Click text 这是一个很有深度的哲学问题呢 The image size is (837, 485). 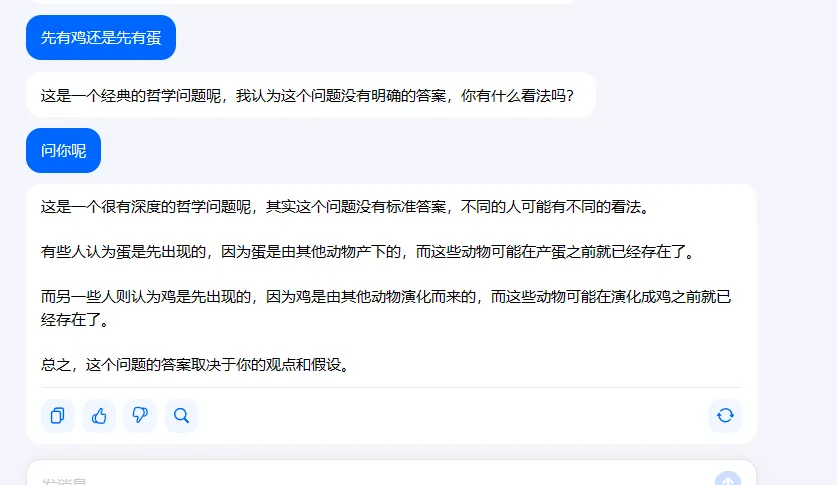(x=146, y=207)
